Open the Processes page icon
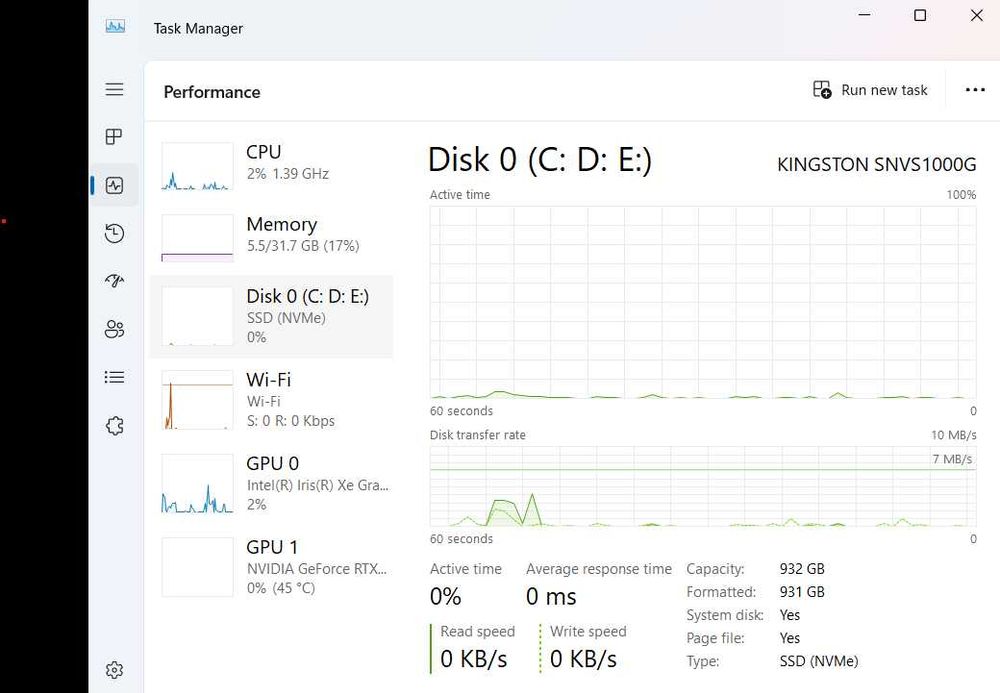Image resolution: width=1000 pixels, height=693 pixels. [115, 137]
